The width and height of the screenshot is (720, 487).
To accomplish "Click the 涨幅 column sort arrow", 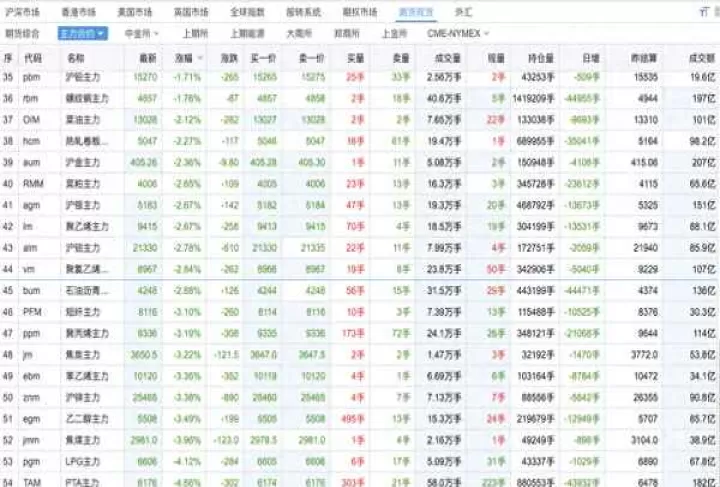I will [200, 58].
